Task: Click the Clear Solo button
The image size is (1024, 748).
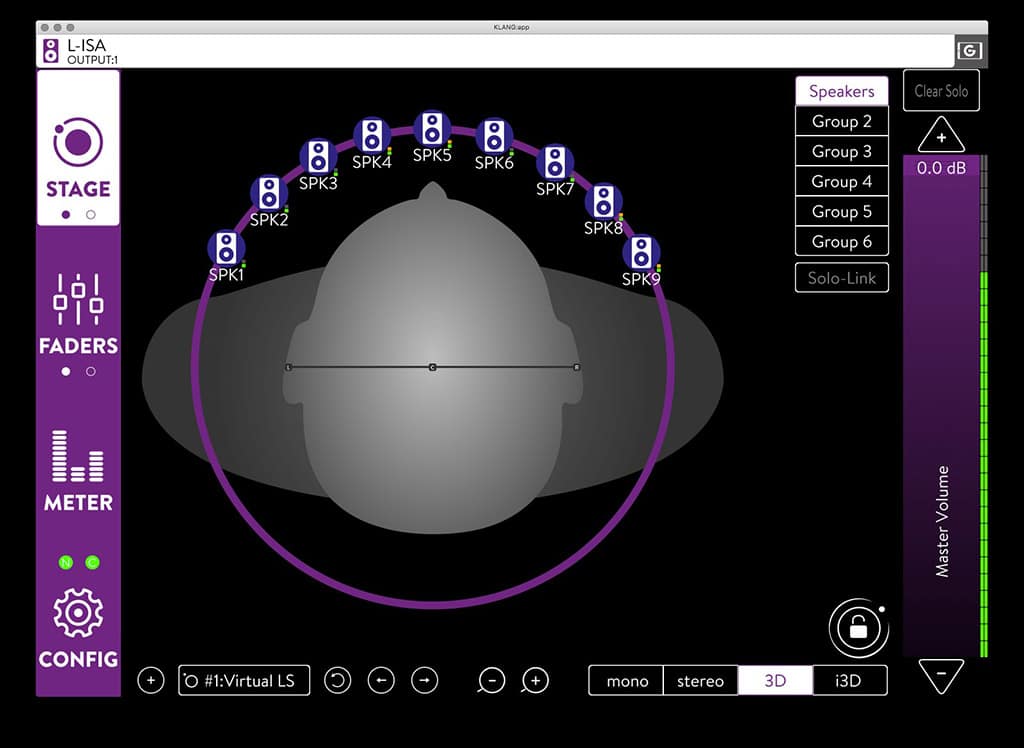Action: click(941, 91)
